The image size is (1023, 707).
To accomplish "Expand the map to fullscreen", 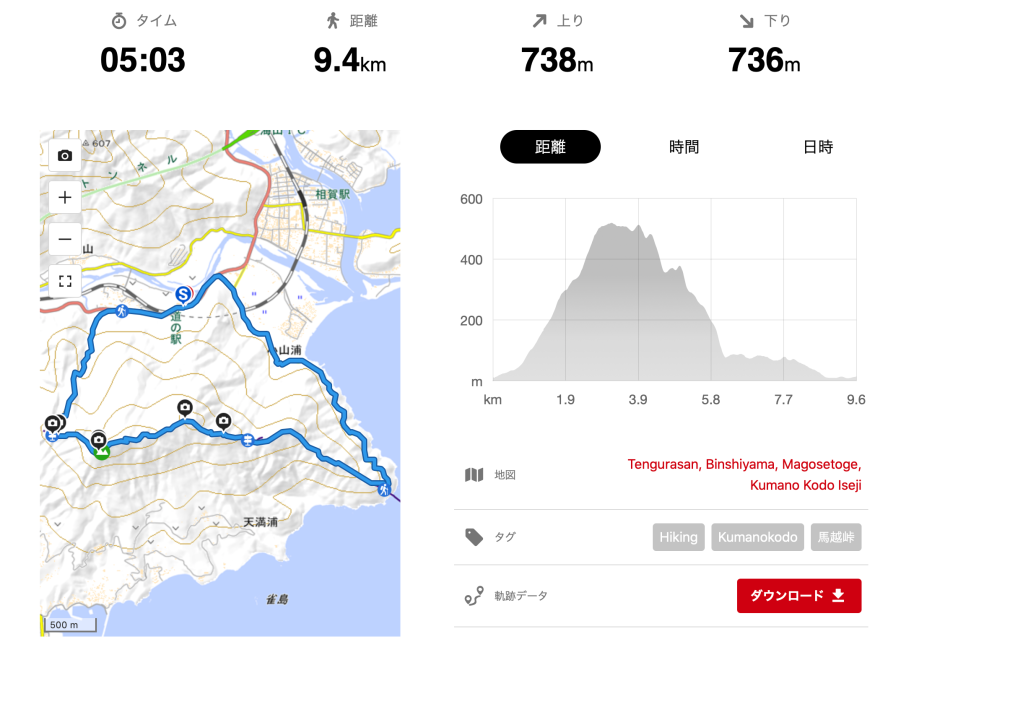I will click(x=65, y=281).
